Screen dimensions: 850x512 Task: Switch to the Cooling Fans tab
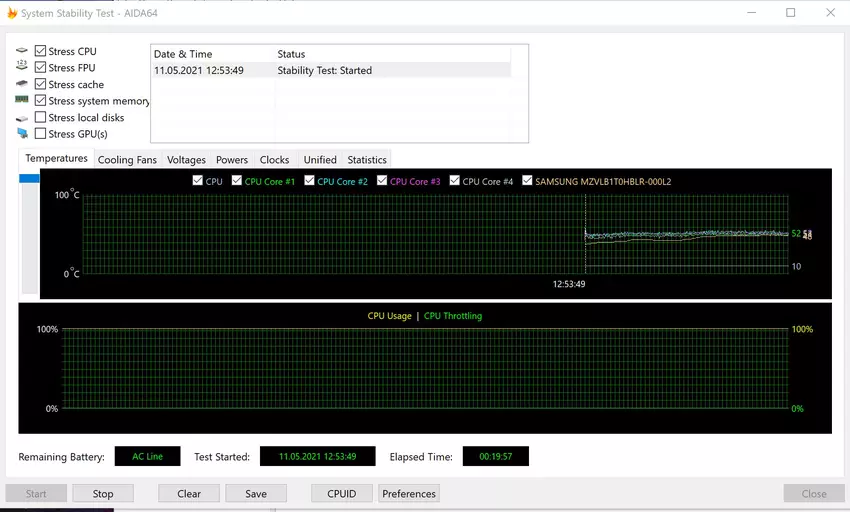(x=127, y=160)
